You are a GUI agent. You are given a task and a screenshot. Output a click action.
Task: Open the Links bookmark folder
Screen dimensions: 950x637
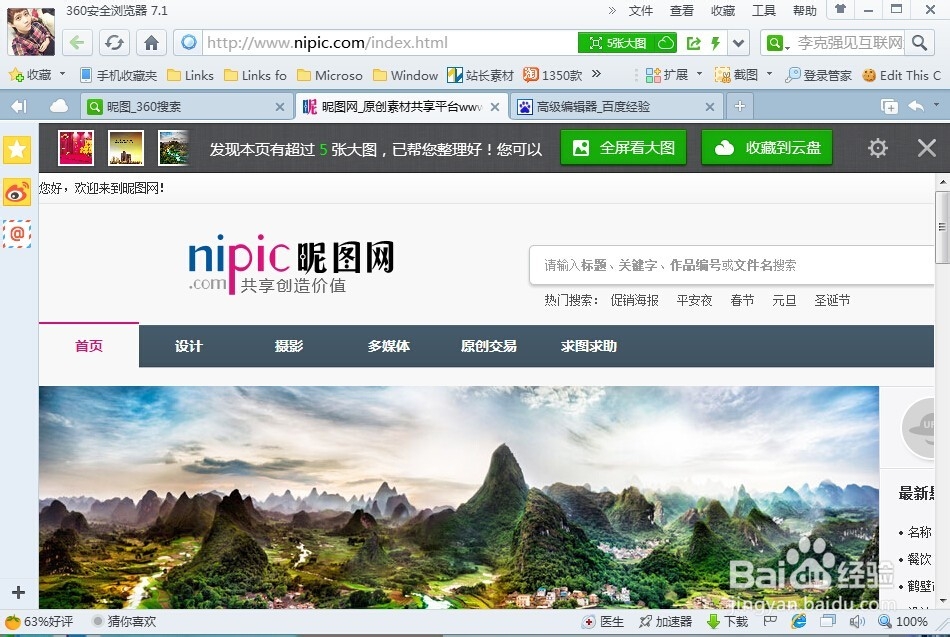(x=190, y=75)
